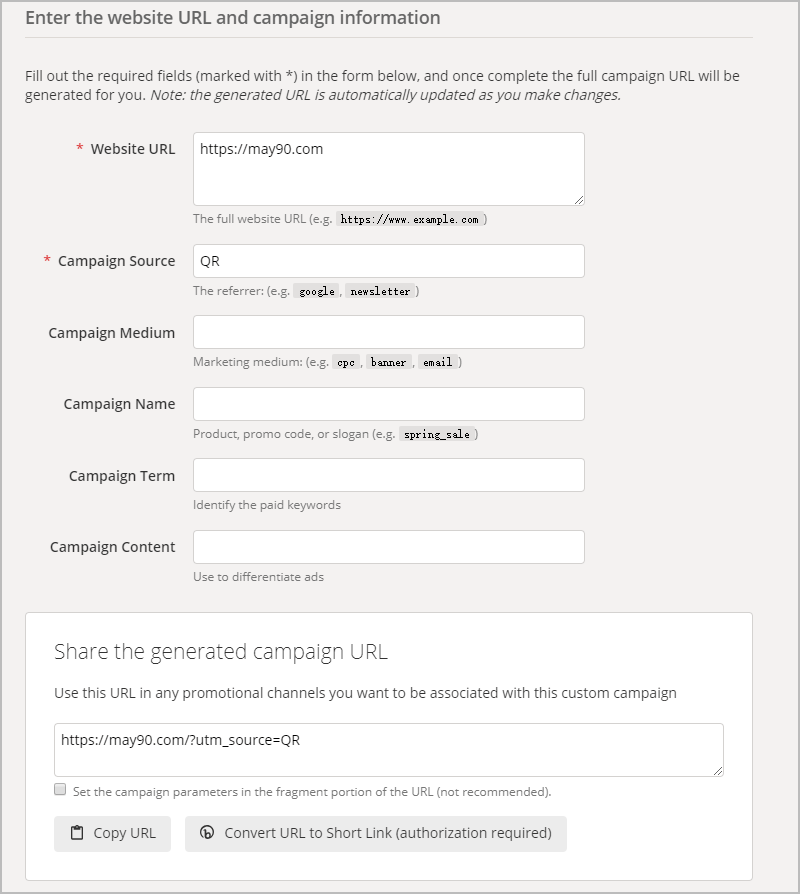
Task: Select the google example tag
Action: [316, 290]
